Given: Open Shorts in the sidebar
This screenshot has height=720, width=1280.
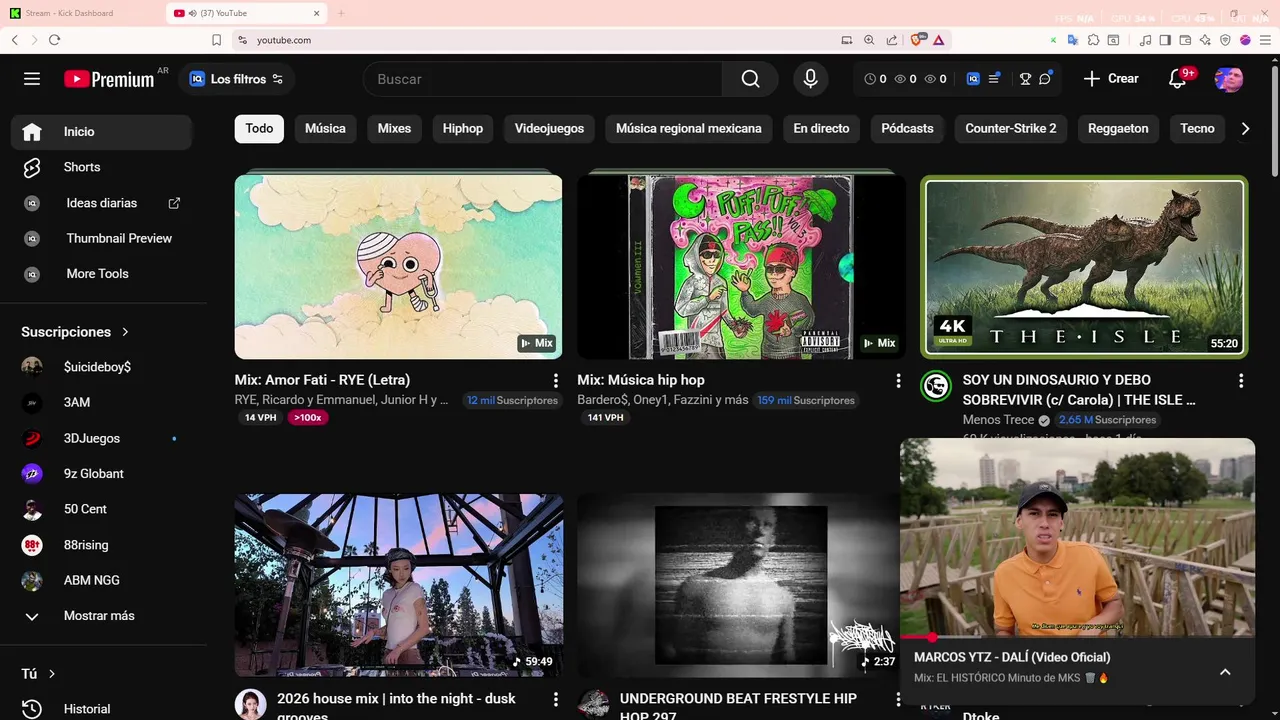Looking at the screenshot, I should coord(101,167).
